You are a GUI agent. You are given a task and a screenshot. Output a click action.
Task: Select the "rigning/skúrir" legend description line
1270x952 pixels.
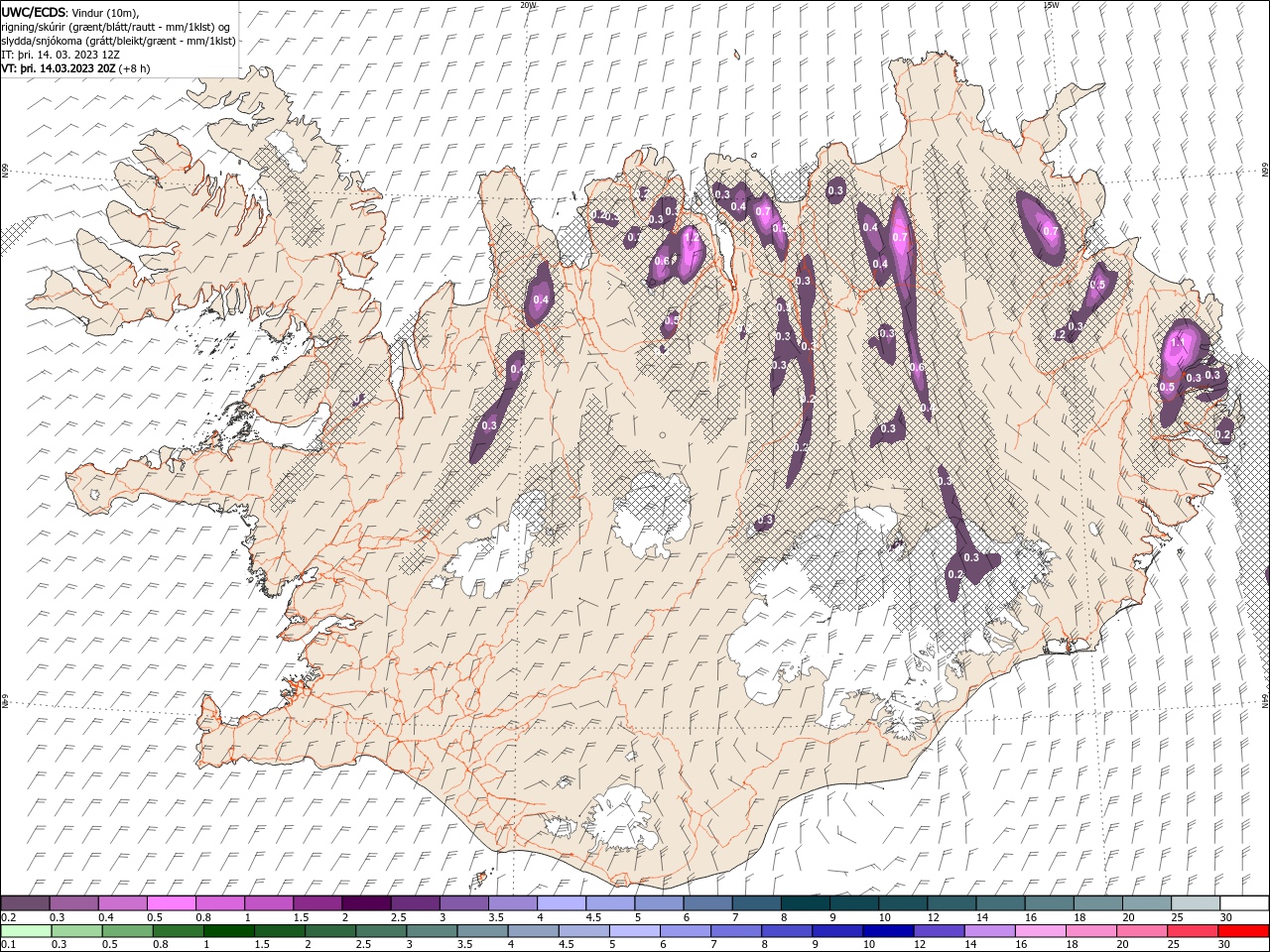click(x=116, y=27)
